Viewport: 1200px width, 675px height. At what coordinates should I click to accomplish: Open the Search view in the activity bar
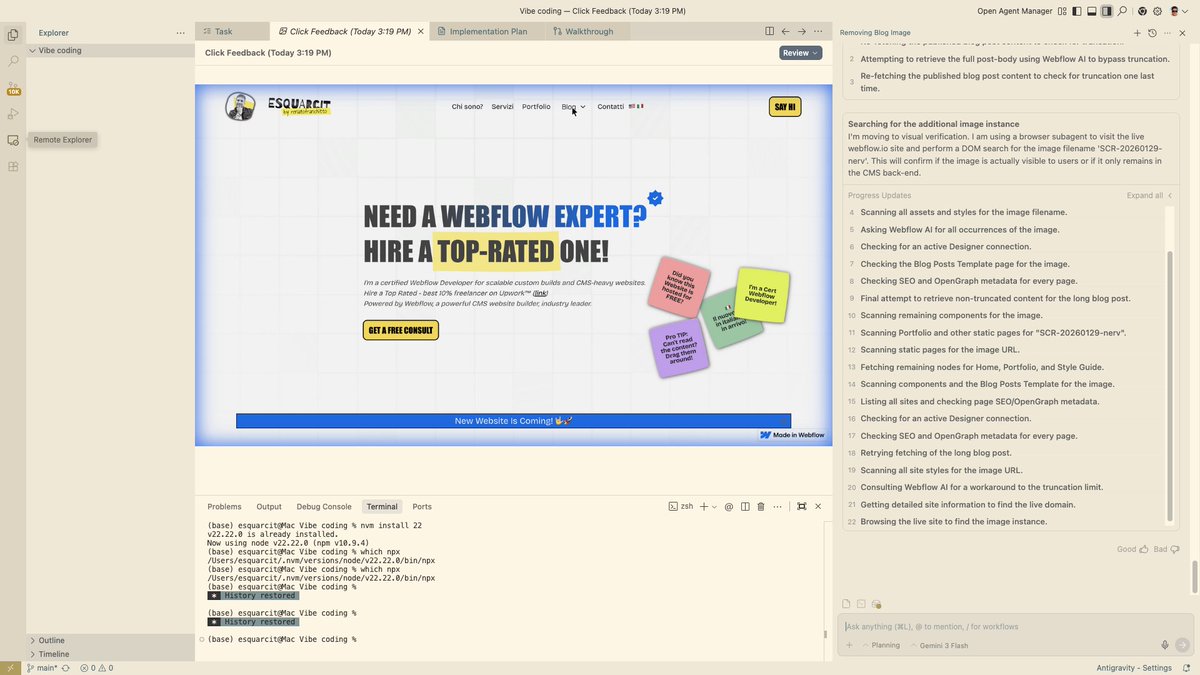click(x=13, y=61)
